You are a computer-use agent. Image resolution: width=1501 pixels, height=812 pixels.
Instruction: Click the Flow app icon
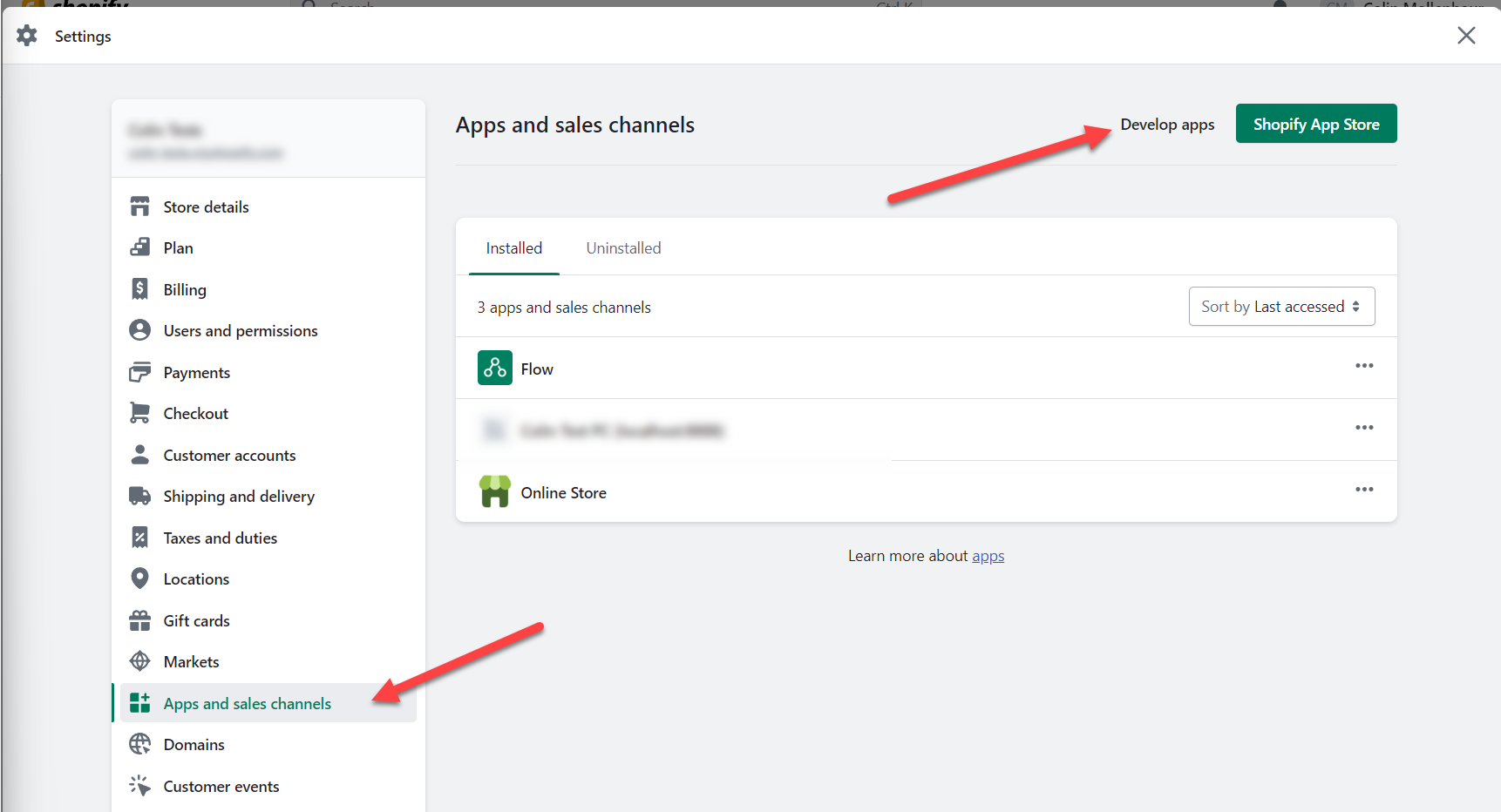click(x=494, y=368)
